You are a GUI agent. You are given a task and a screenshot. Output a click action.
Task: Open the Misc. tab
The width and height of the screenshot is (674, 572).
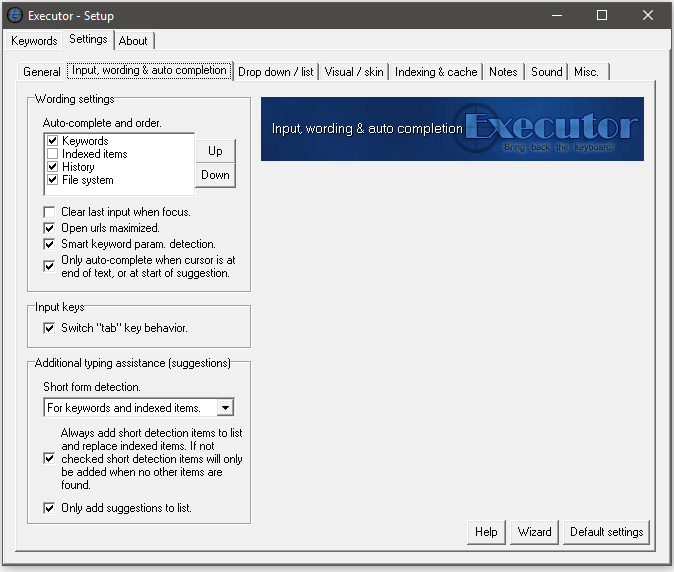point(587,72)
